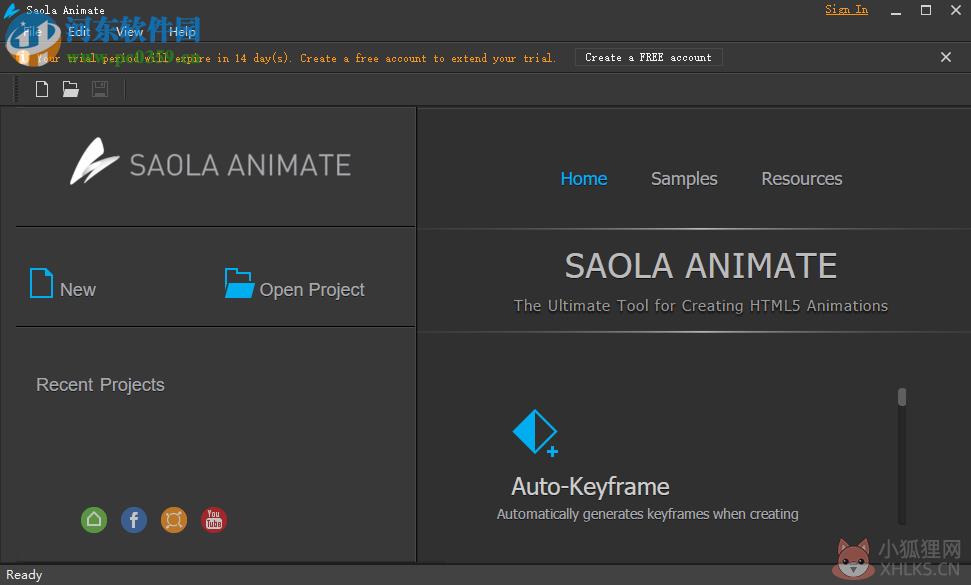Click the New document toolbar icon
The image size is (971, 585).
click(41, 89)
